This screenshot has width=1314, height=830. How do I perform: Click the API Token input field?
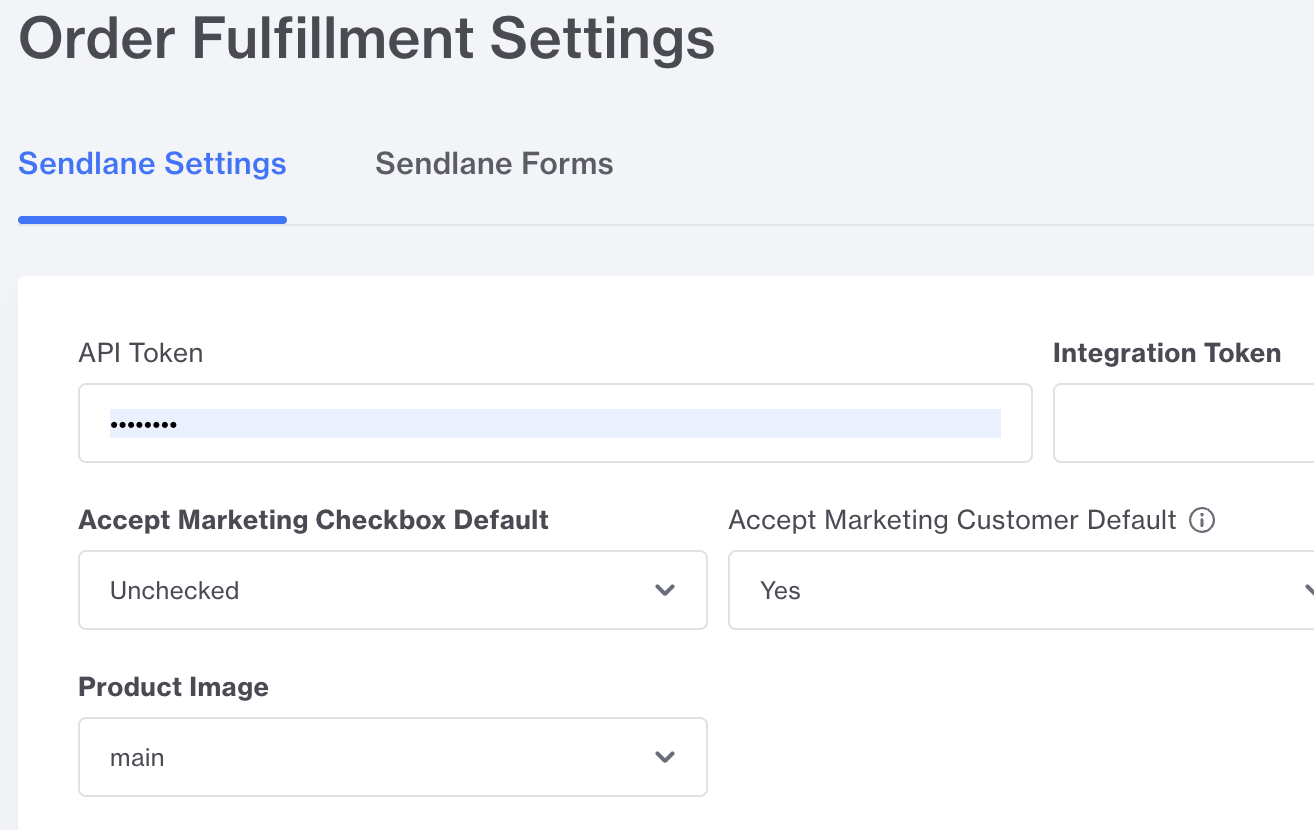coord(555,423)
